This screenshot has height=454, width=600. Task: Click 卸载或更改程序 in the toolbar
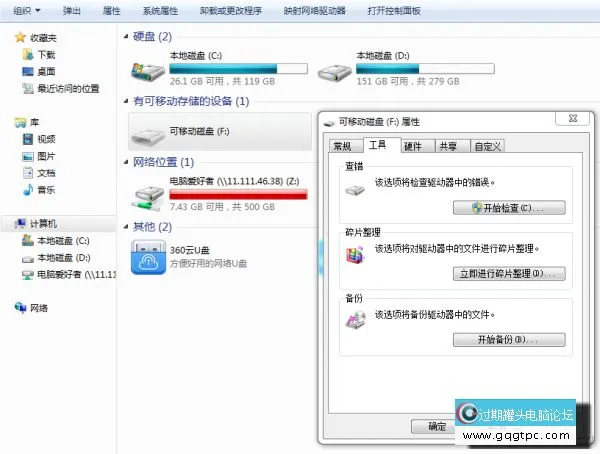[x=231, y=11]
